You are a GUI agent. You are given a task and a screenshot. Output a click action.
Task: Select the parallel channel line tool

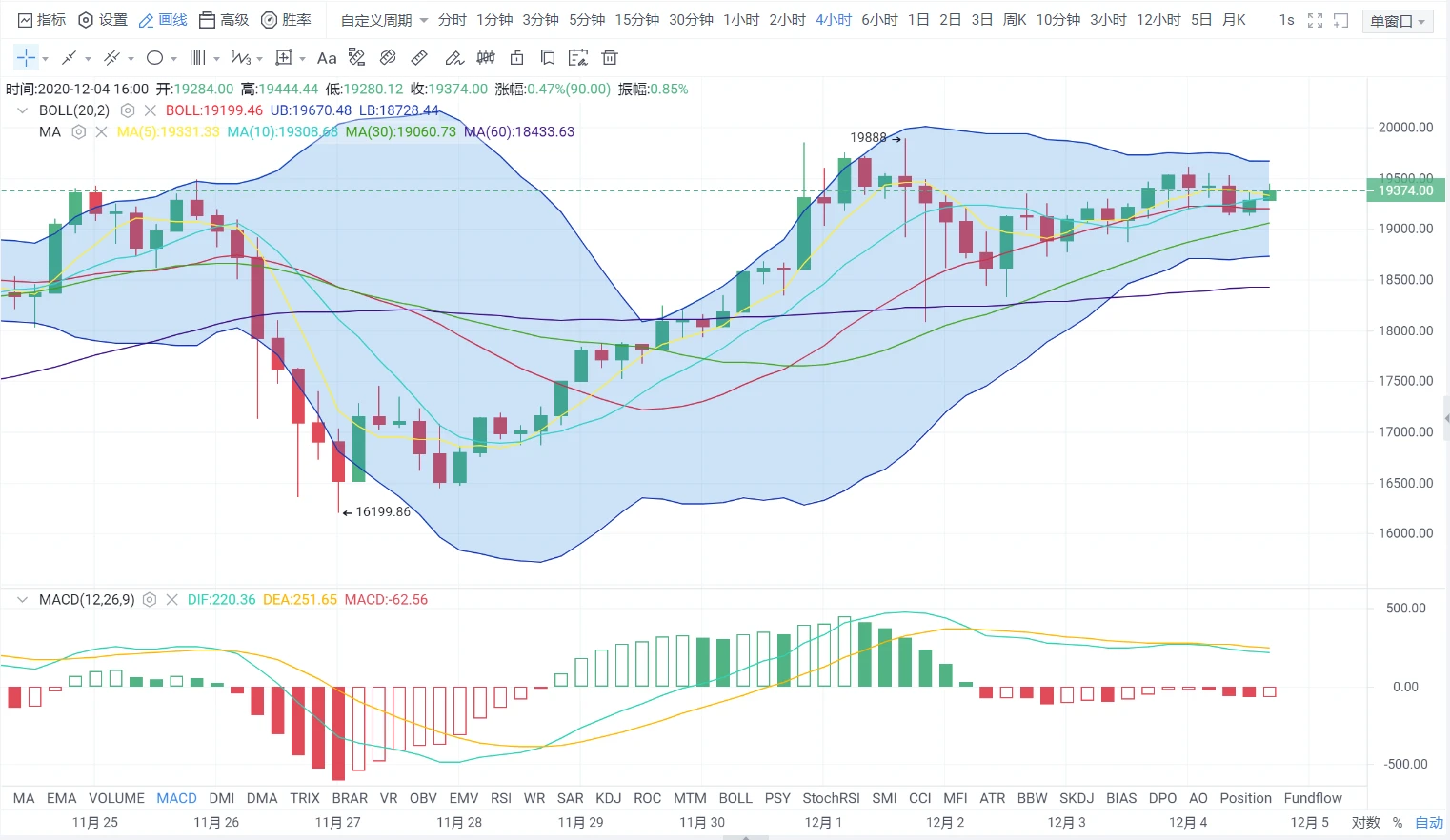[111, 58]
